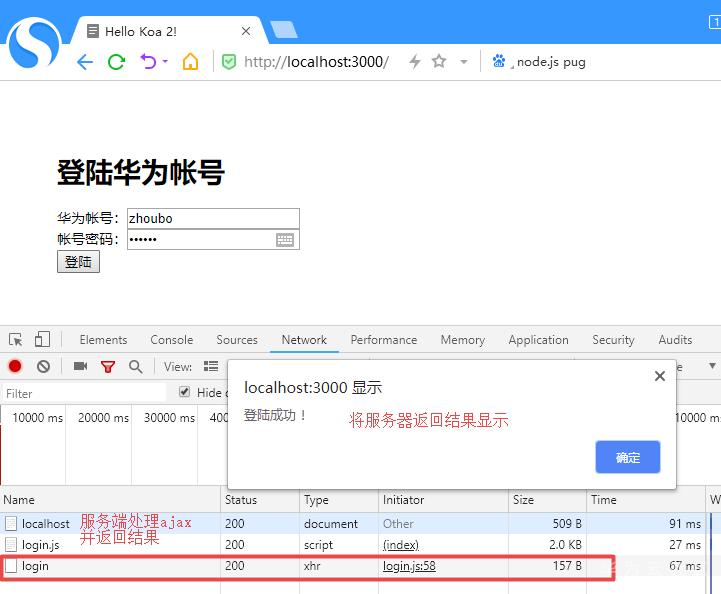Click the Baidu paw search engine icon

coord(499,61)
